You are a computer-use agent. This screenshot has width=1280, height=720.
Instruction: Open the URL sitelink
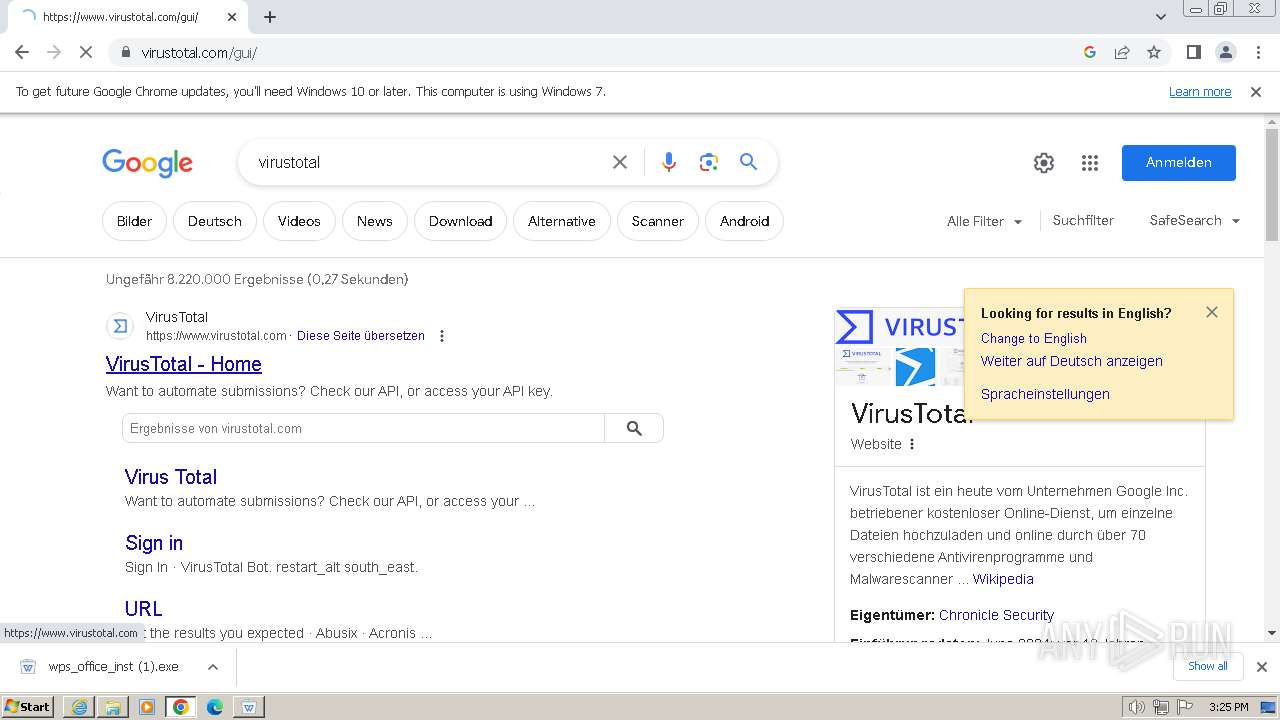pyautogui.click(x=143, y=609)
